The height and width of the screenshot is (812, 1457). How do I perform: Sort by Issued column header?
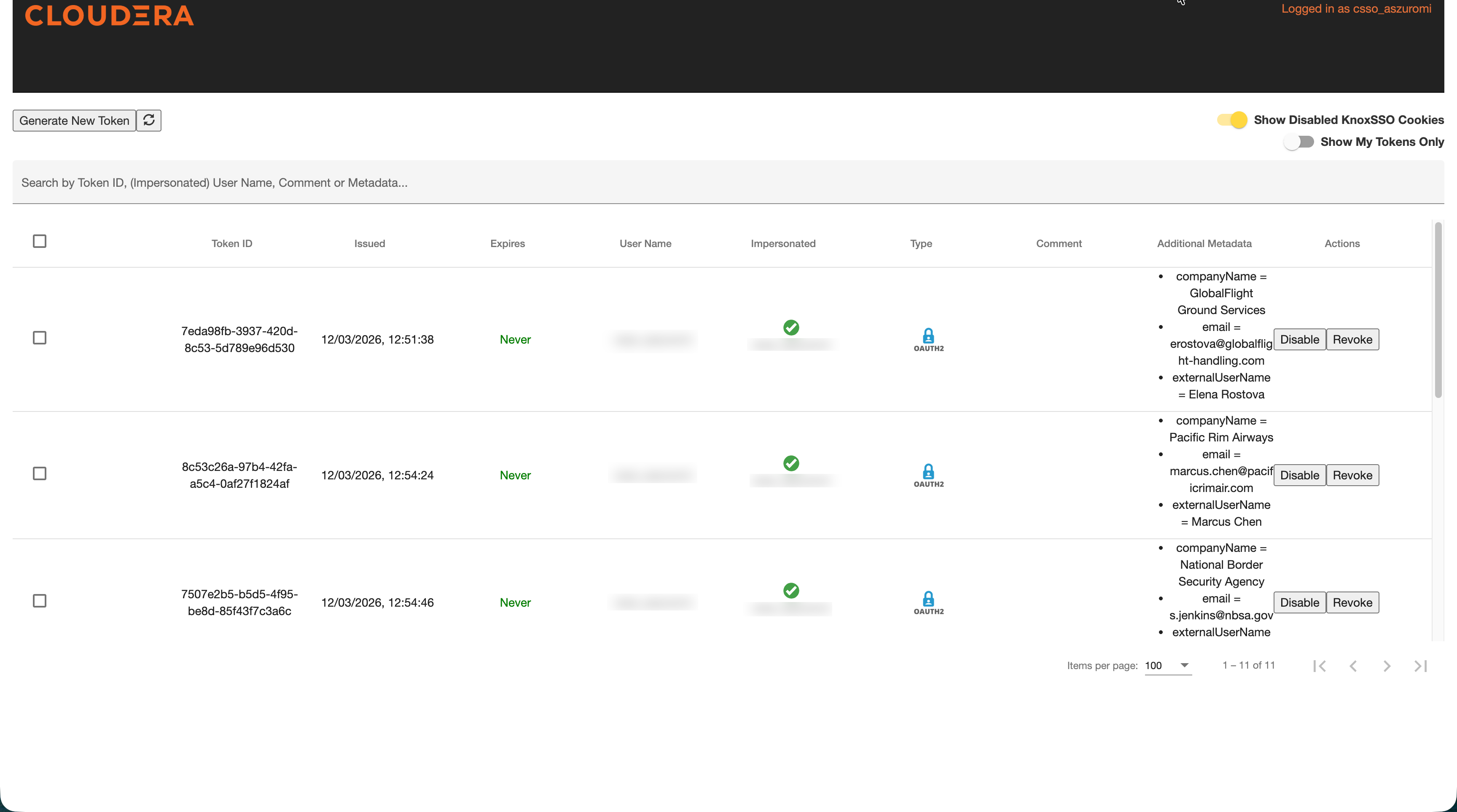(x=369, y=244)
